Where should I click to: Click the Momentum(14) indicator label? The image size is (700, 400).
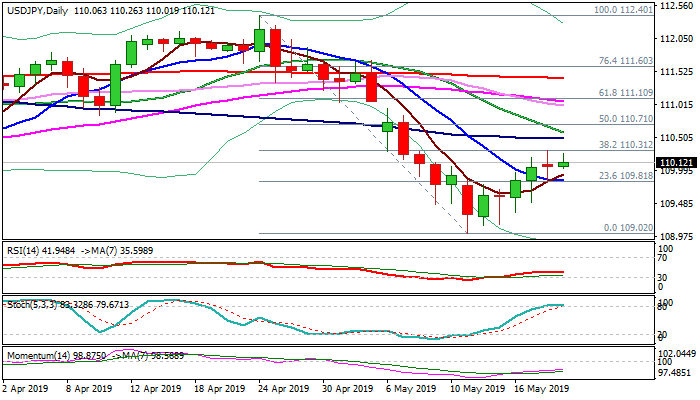tap(32, 355)
